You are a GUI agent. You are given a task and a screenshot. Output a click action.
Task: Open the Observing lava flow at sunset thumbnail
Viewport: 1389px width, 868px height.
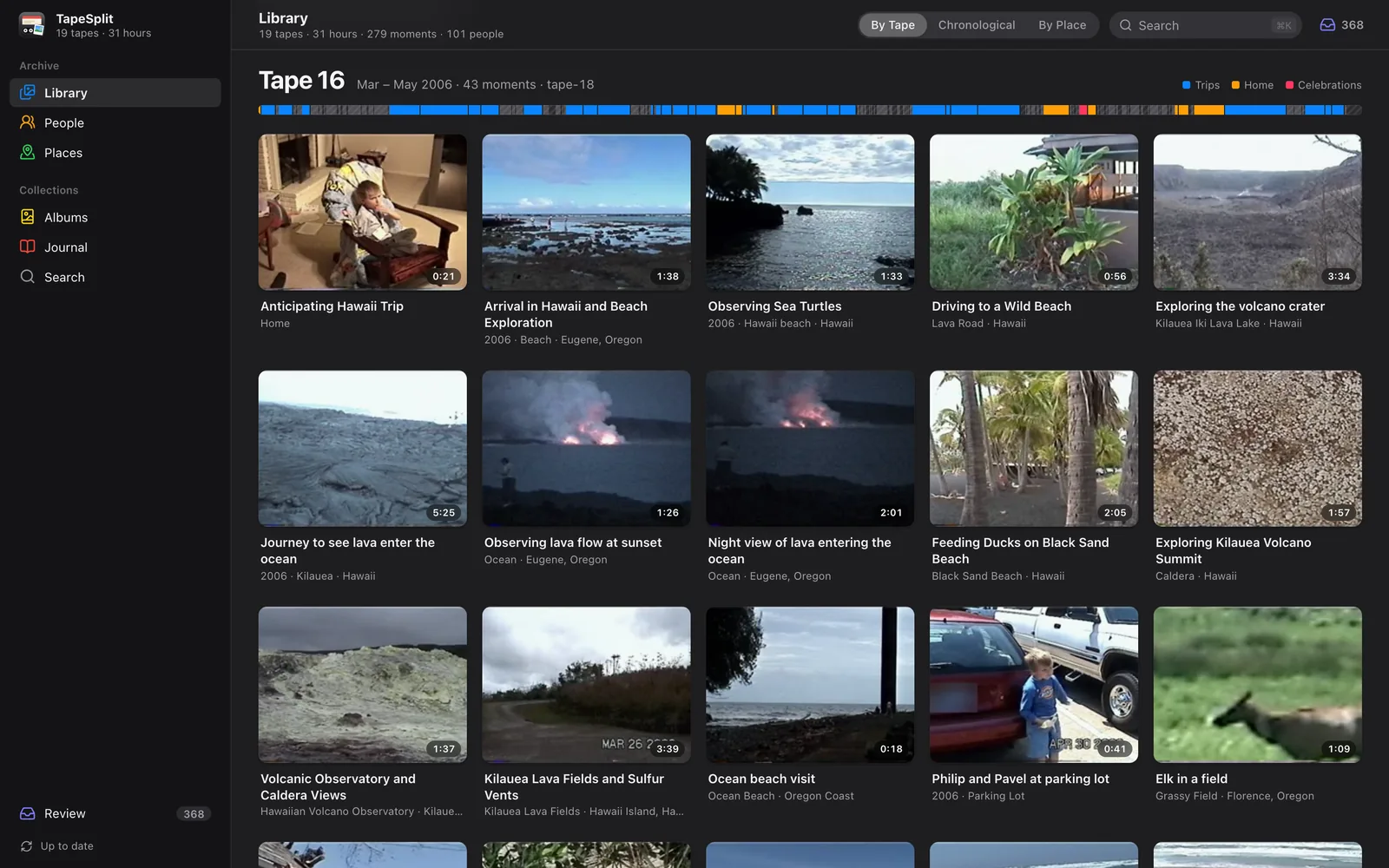pos(587,448)
